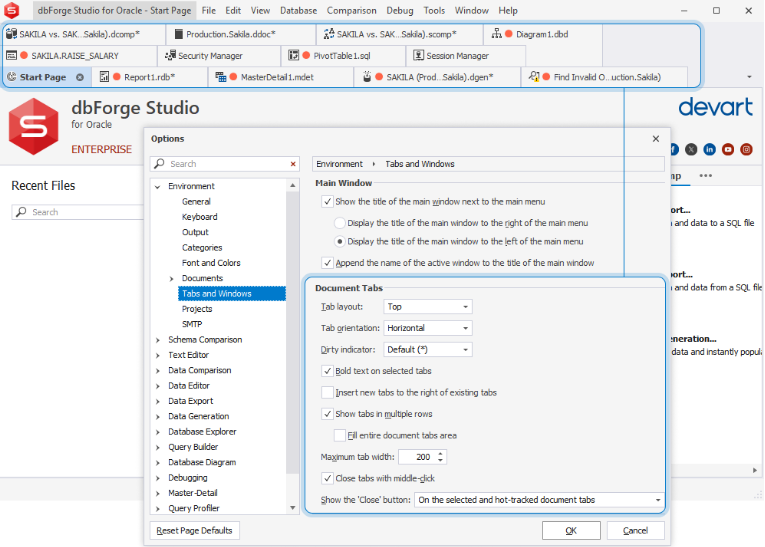The height and width of the screenshot is (547, 765).
Task: Click the dbForge Studio logo in title bar
Action: [x=12, y=11]
